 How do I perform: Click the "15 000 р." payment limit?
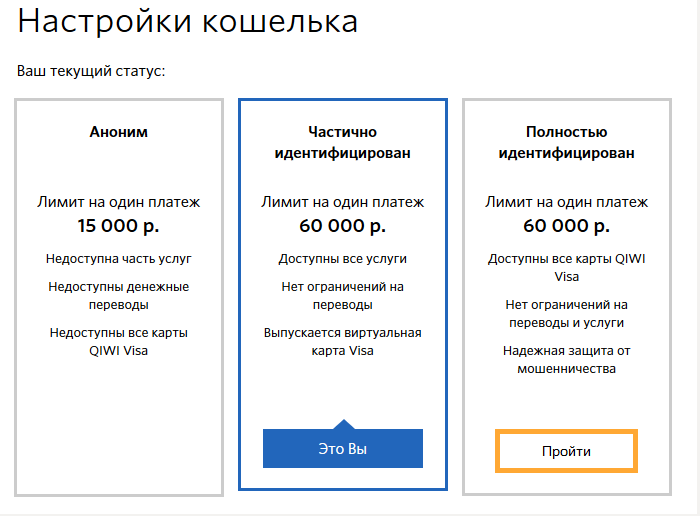[x=119, y=224]
